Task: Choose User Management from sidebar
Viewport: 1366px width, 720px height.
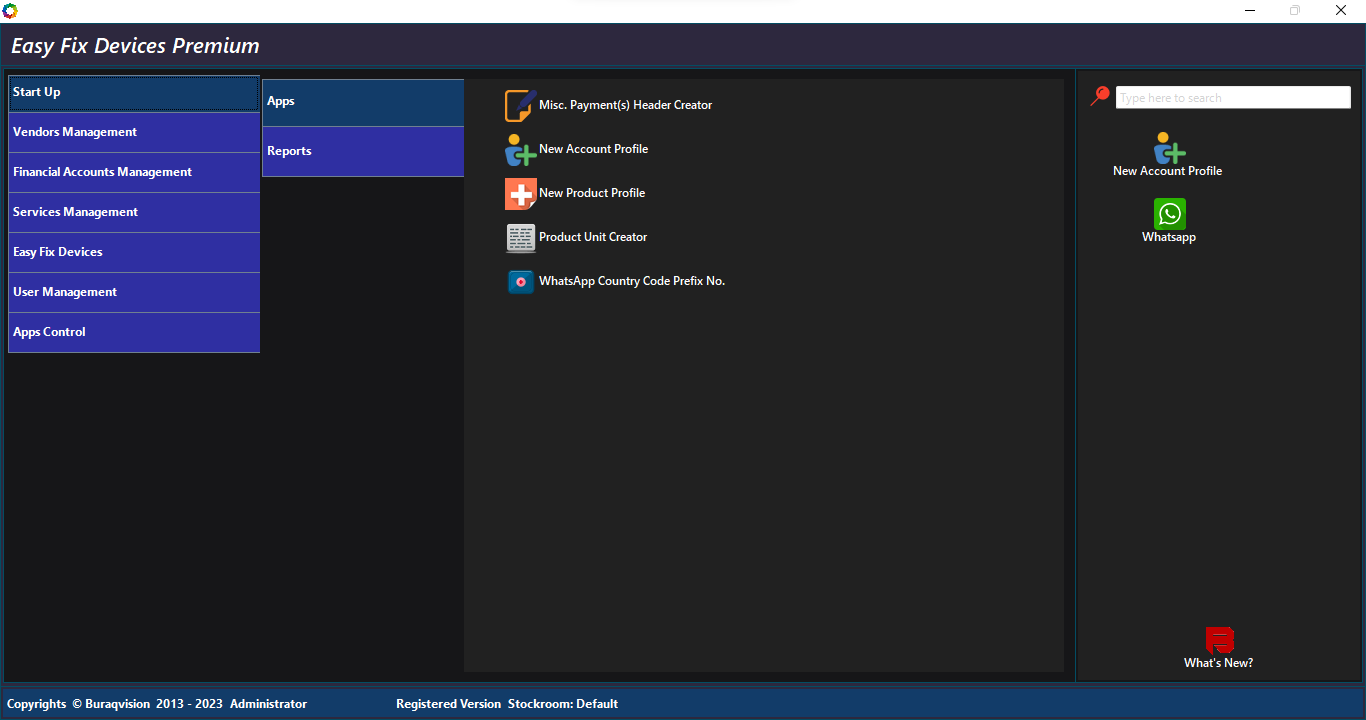Action: point(134,292)
